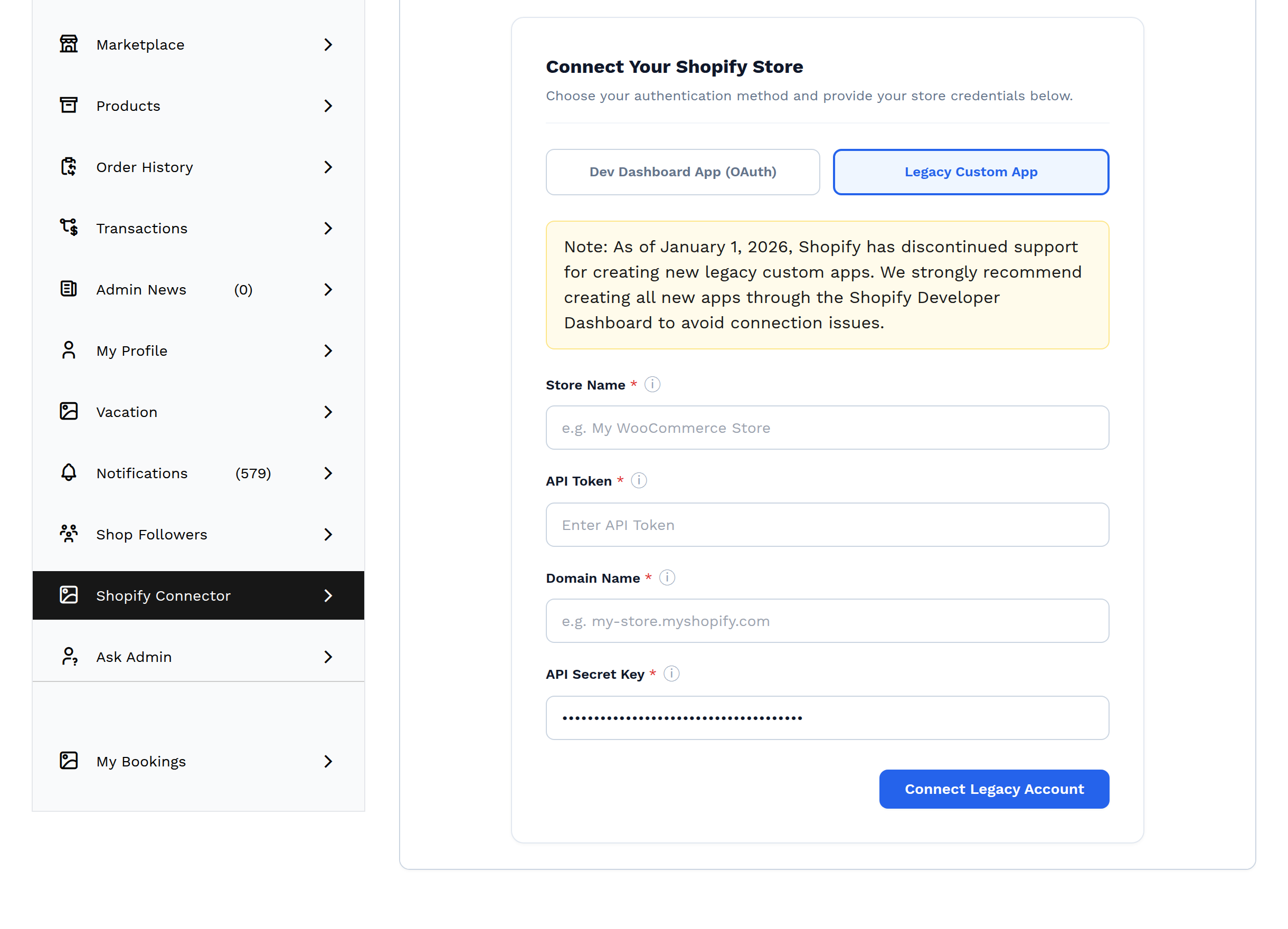Click the Order History clipboard icon
This screenshot has height=929, width=1288.
click(x=69, y=167)
